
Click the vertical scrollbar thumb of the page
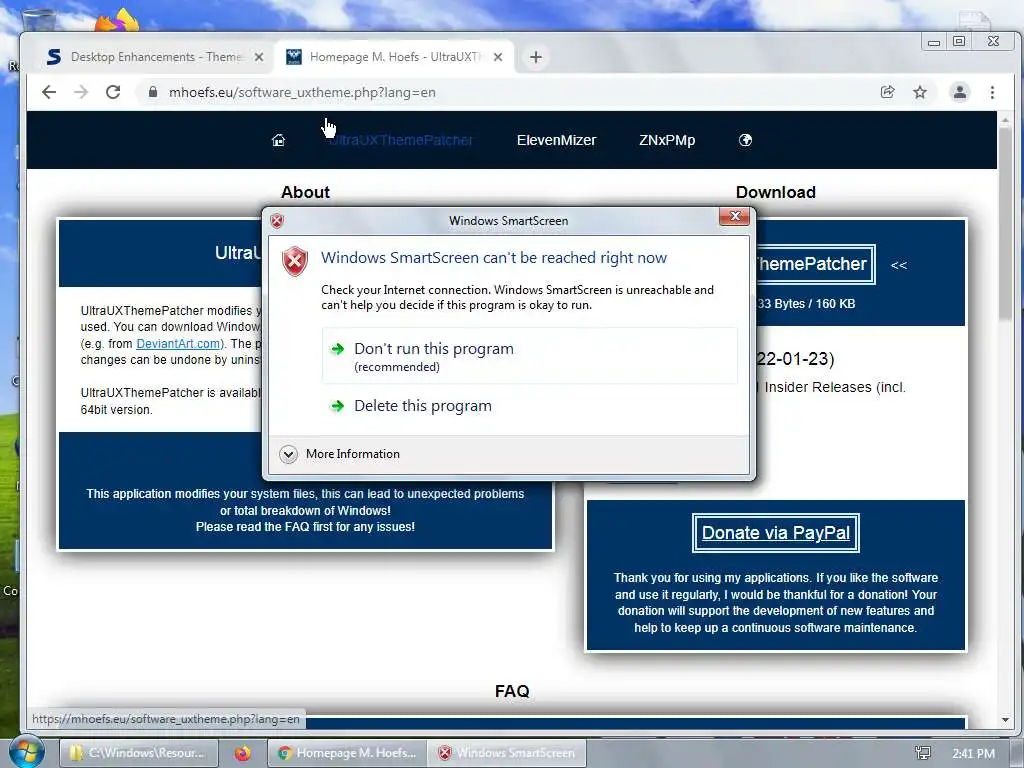point(1006,222)
